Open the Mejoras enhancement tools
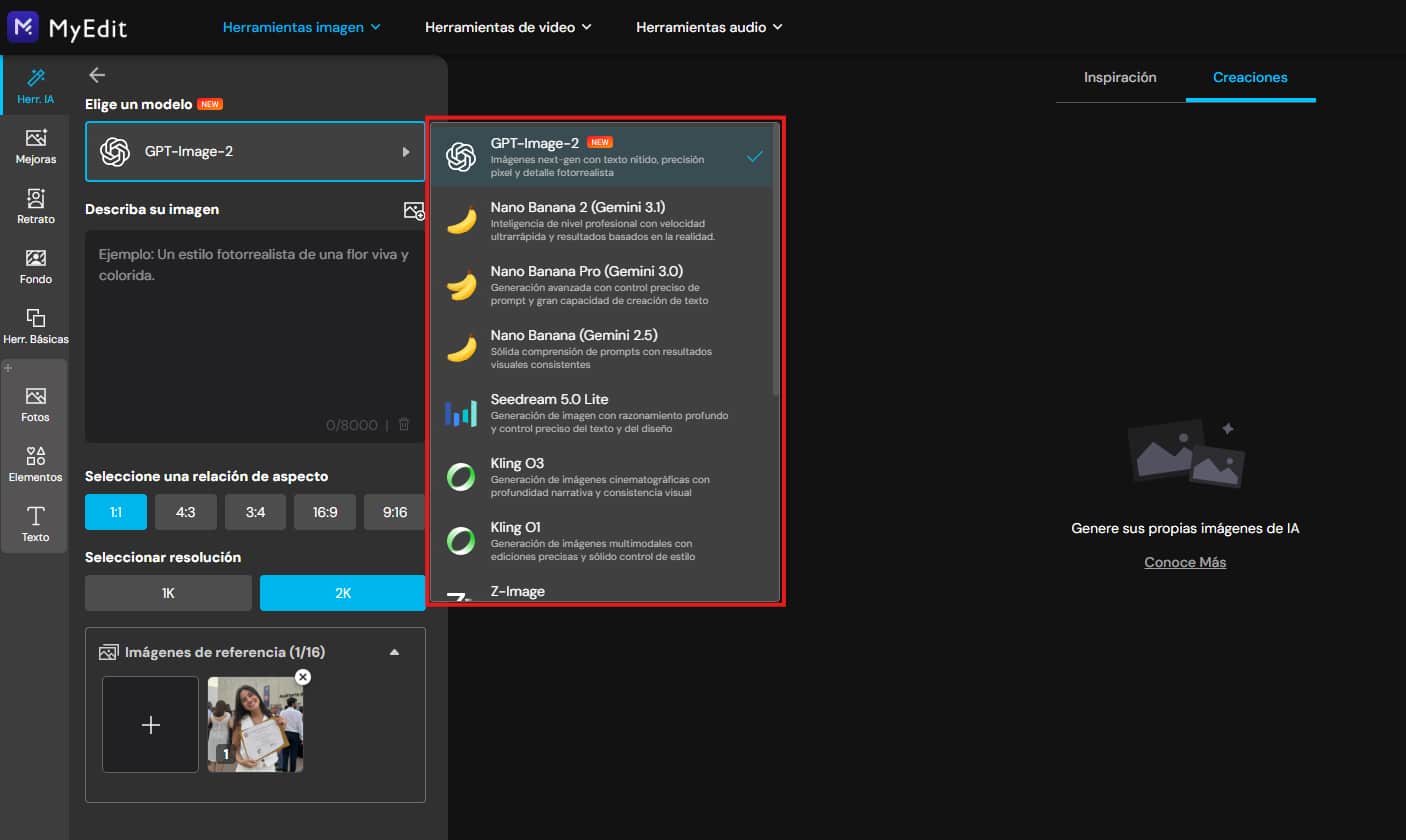This screenshot has height=840, width=1406. click(36, 147)
